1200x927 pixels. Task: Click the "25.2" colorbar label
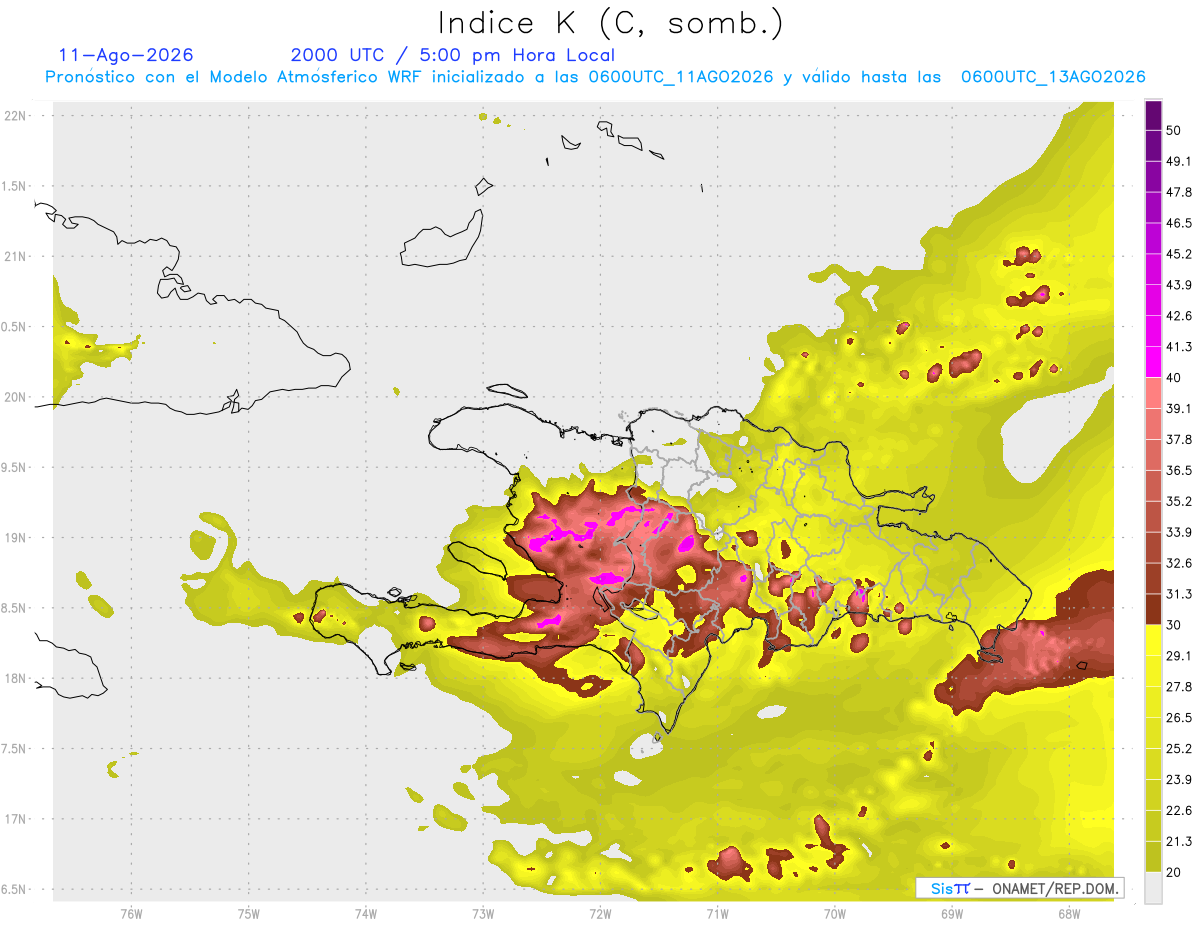point(1178,748)
